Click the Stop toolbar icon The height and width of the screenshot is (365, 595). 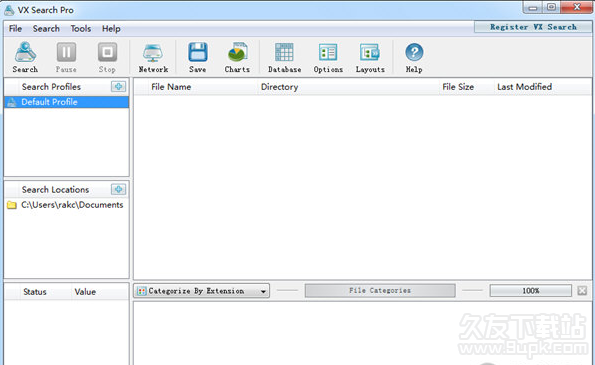click(x=107, y=57)
